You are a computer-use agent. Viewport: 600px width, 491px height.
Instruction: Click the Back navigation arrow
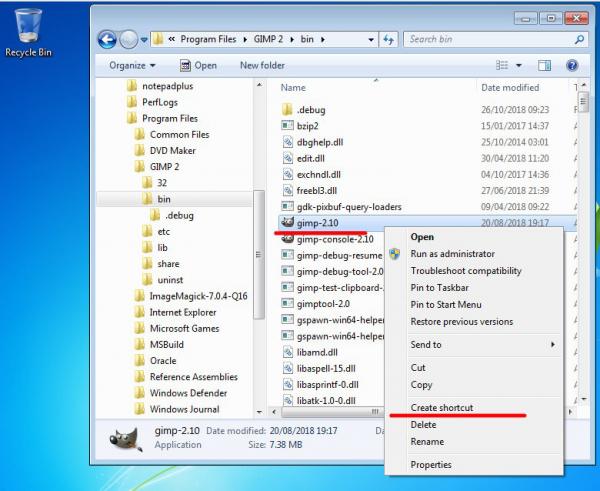pyautogui.click(x=107, y=39)
